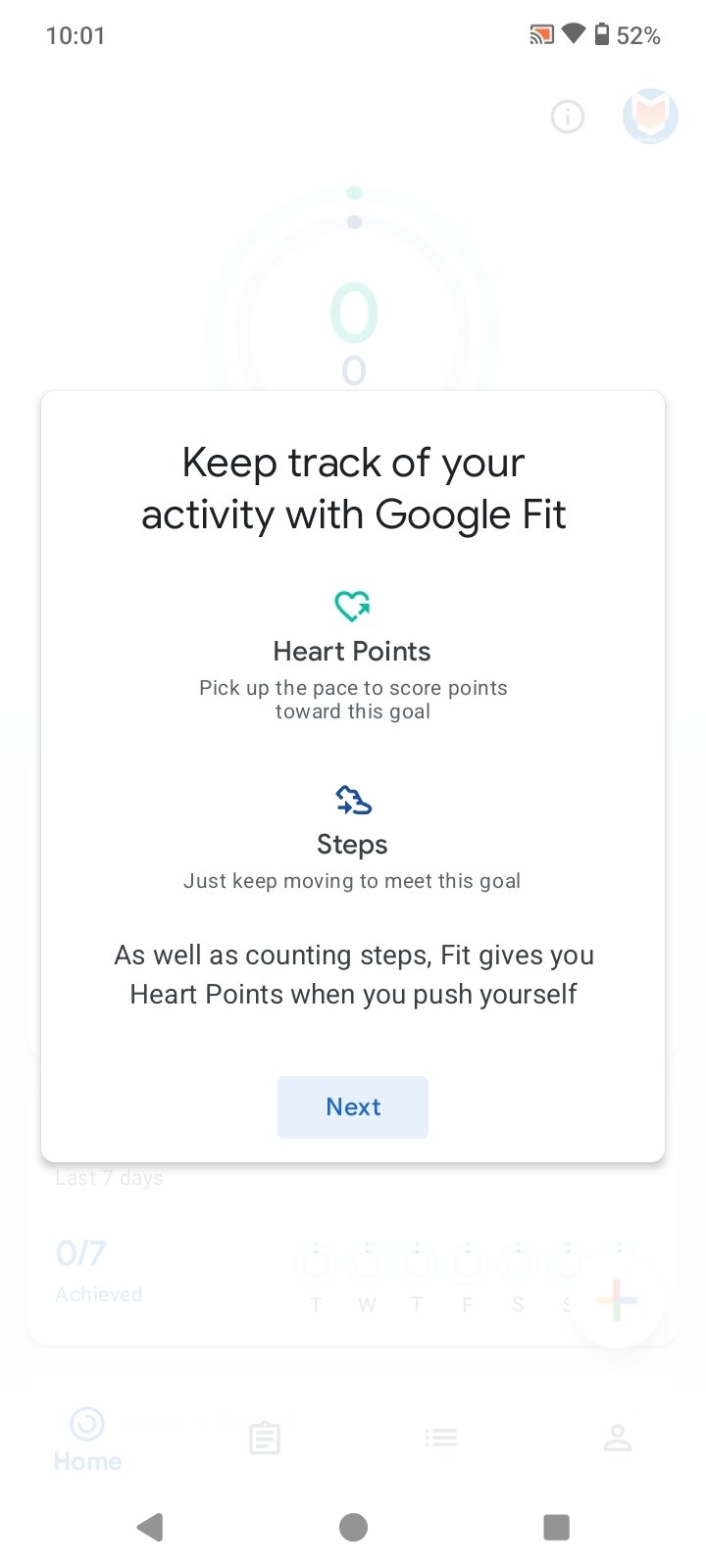
Task: Tap the activity rings progress circle
Action: click(x=353, y=294)
